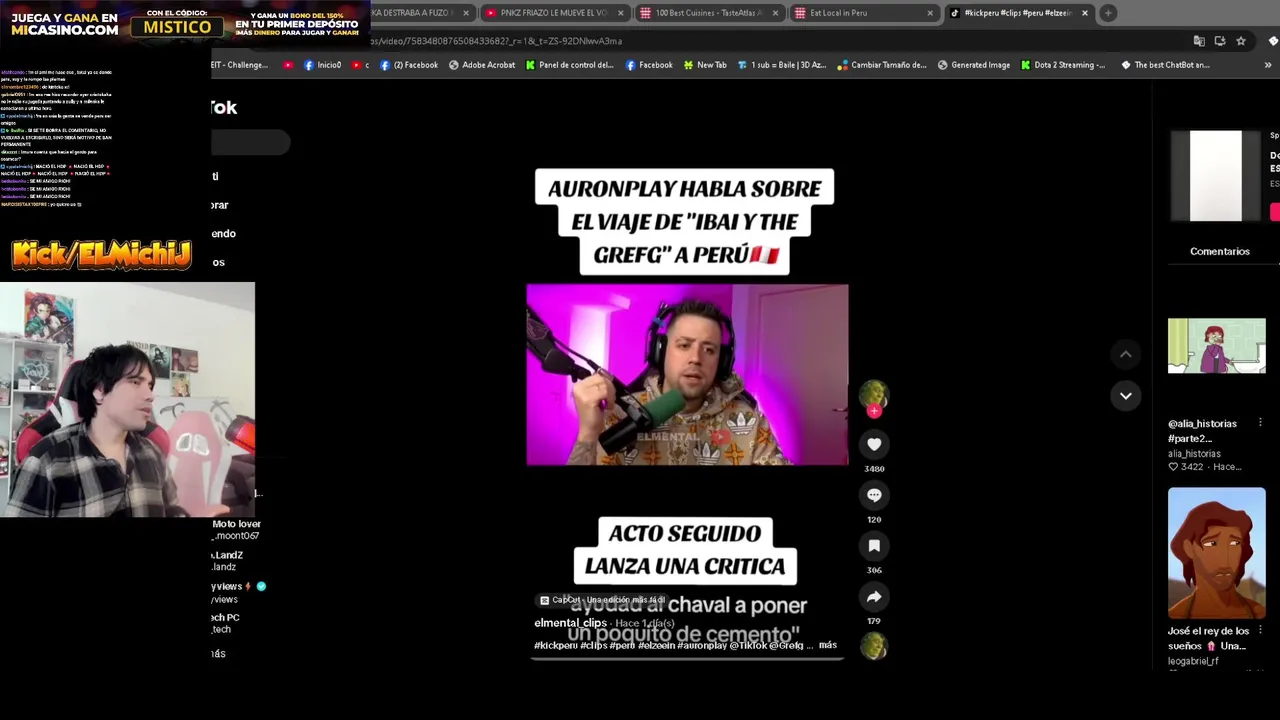Close the 'Eat Local in Peru' tab
The height and width of the screenshot is (720, 1280).
tap(930, 13)
